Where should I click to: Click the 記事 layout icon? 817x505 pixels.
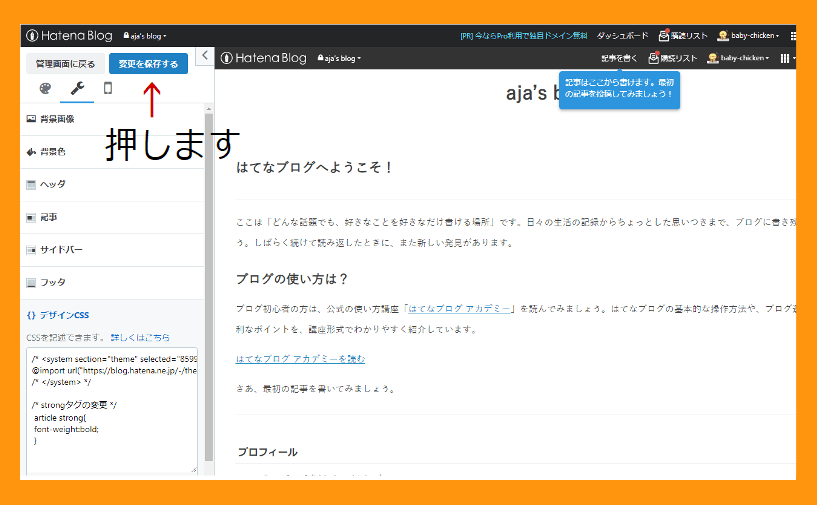tap(31, 217)
